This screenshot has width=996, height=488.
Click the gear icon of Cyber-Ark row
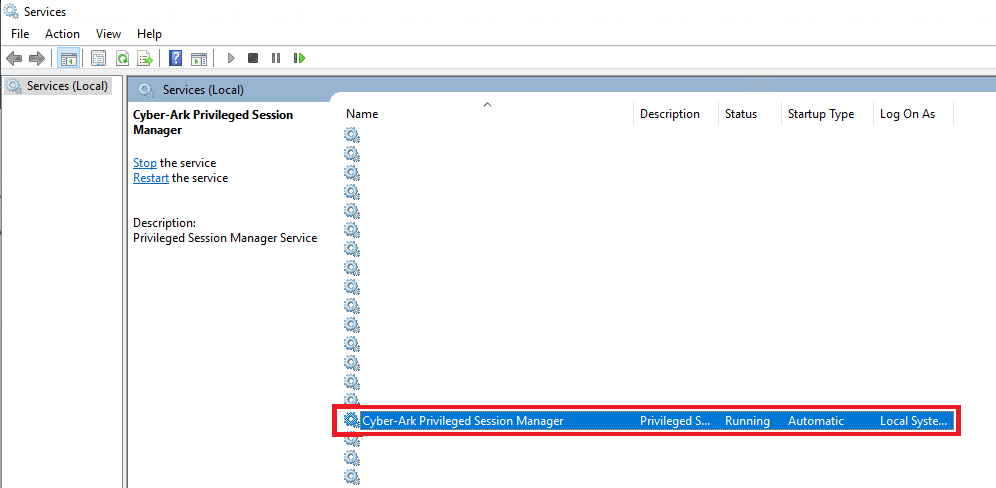coord(351,421)
